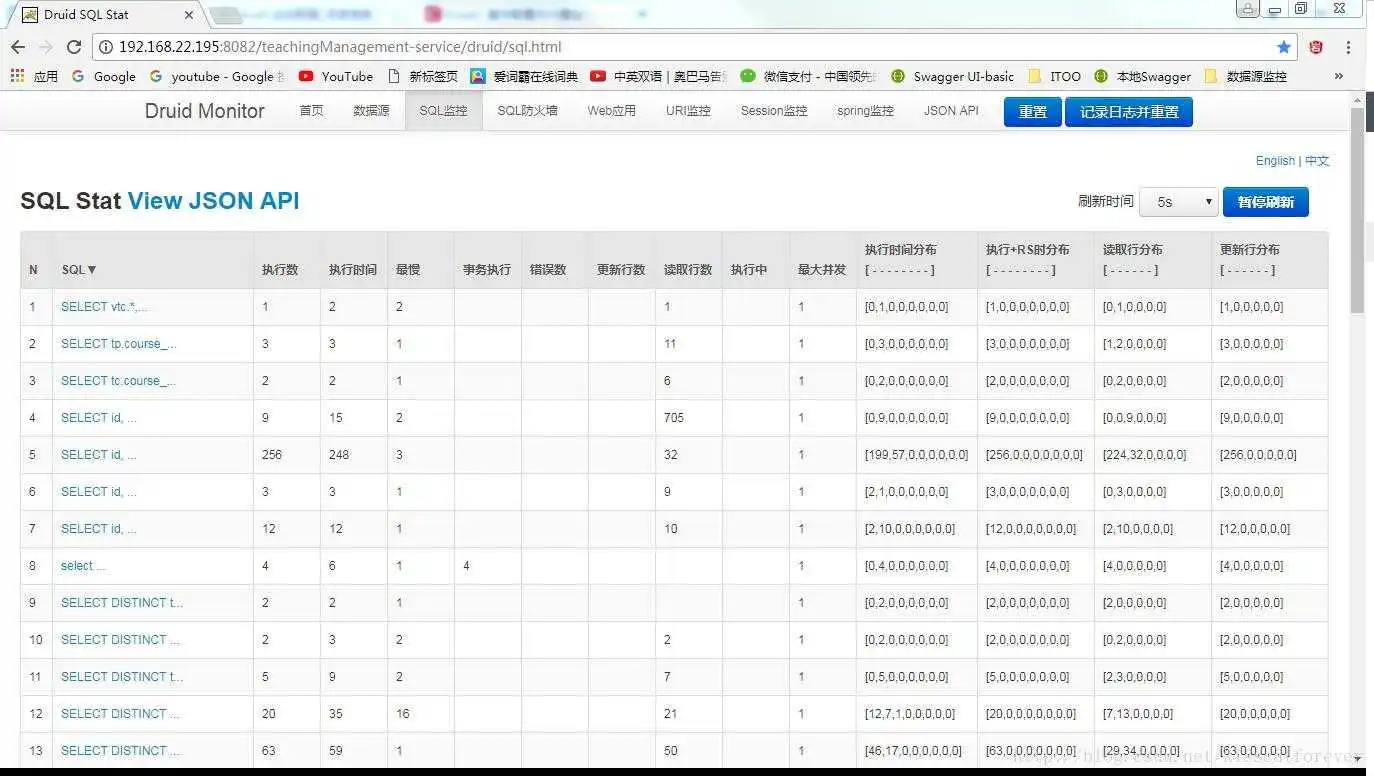
Task: Switch language to 中文
Action: pos(1316,160)
